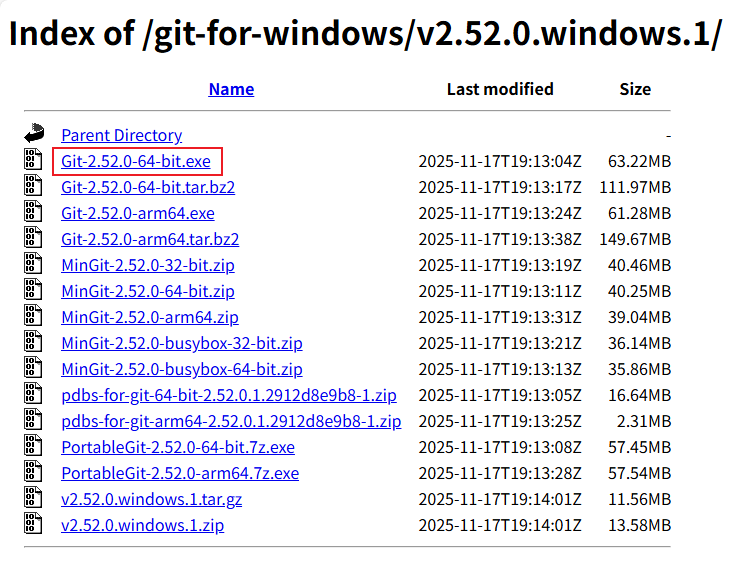Download Git-2.52.0-64-bit.exe installer
The image size is (754, 578).
click(x=136, y=161)
